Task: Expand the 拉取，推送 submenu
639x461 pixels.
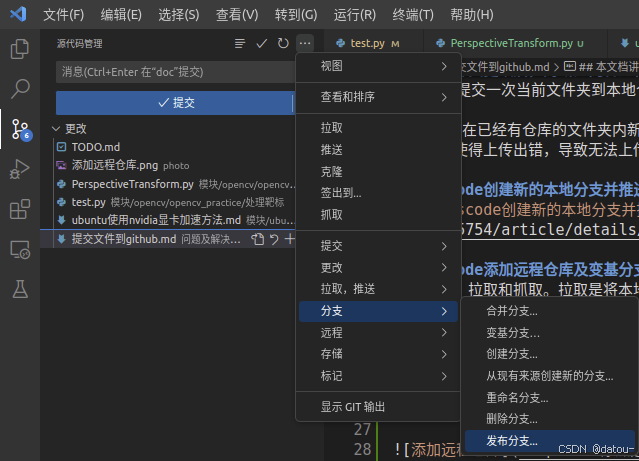Action: click(378, 289)
